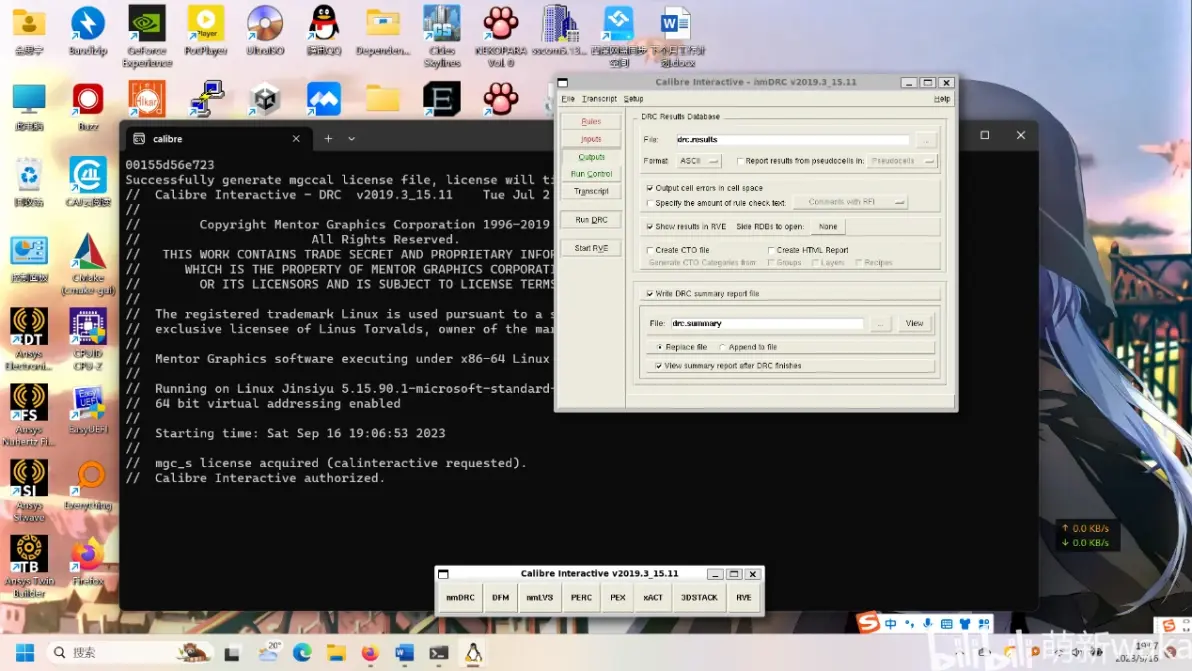Viewport: 1192px width, 671px height.
Task: Open the EasyUEFI desktop shortcut
Action: pyautogui.click(x=87, y=410)
